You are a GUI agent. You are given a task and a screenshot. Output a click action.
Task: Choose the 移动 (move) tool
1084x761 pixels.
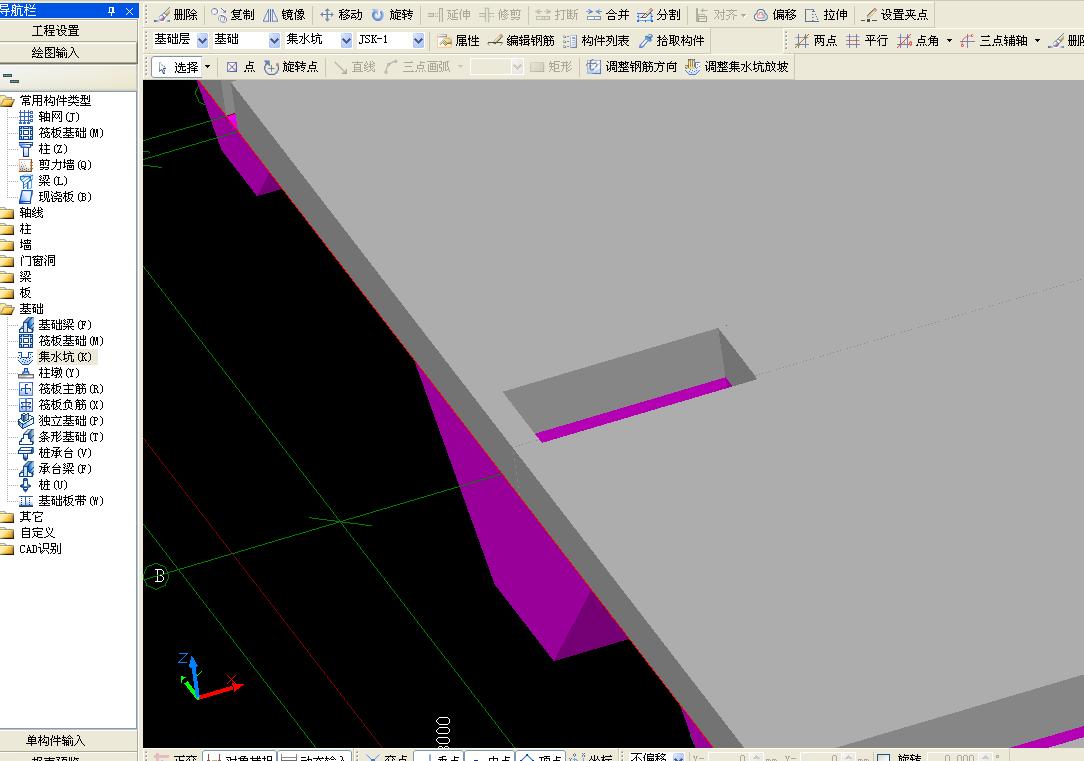pos(341,15)
